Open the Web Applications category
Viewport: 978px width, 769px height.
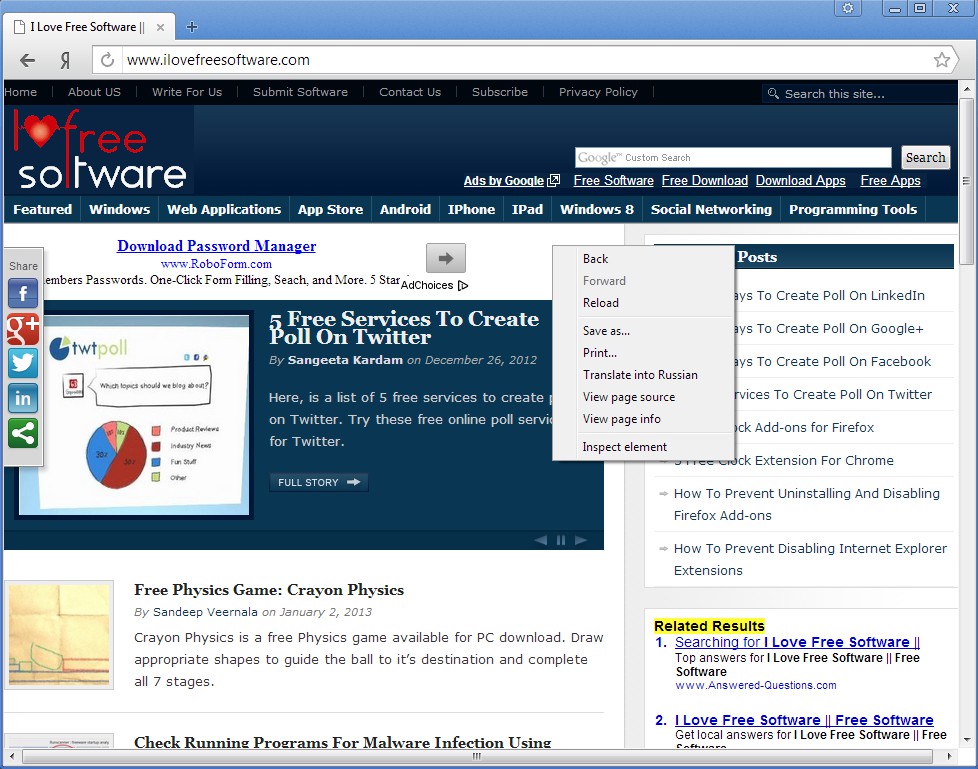click(x=224, y=210)
